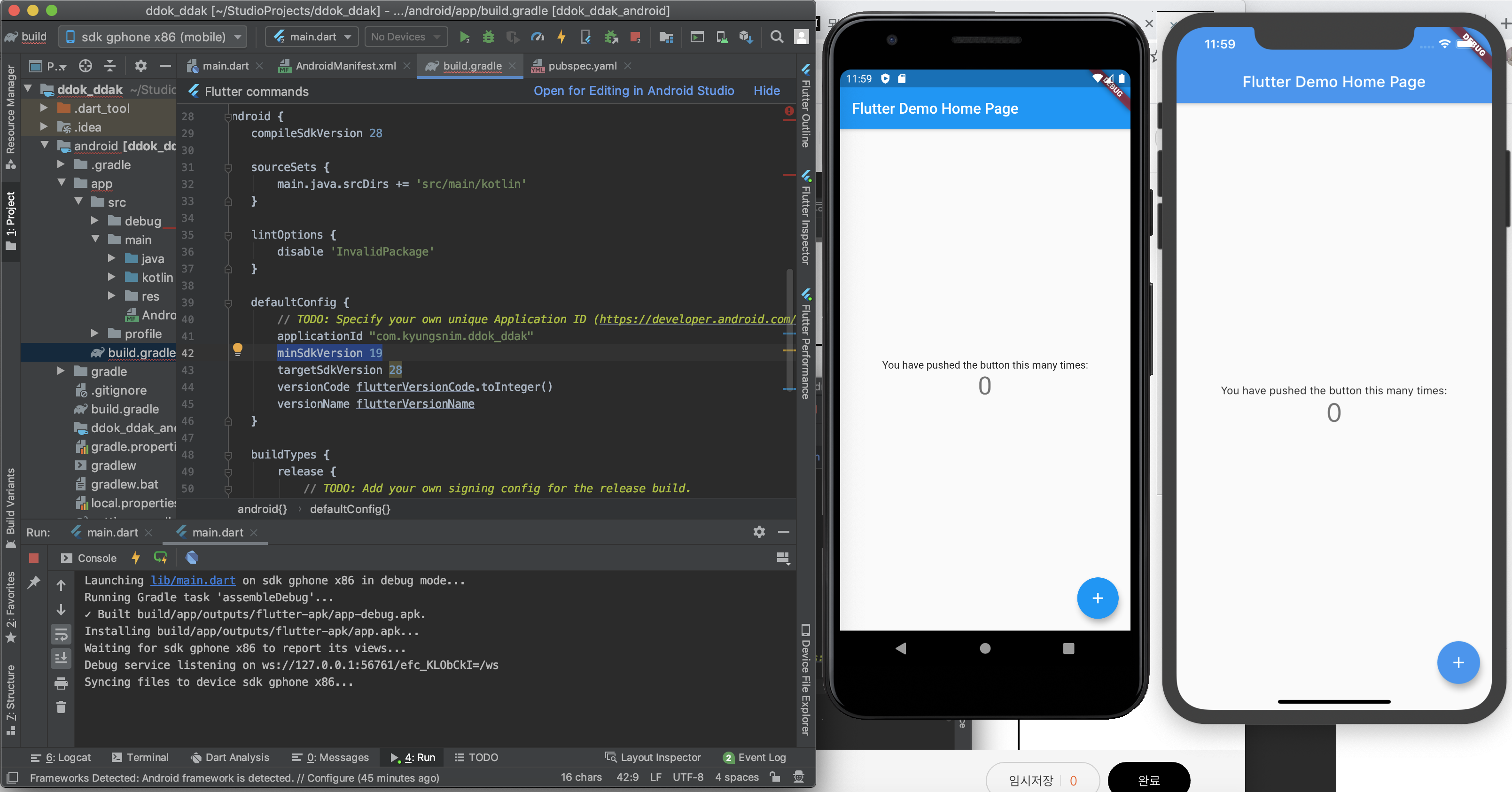Start debugging with the green bug icon

tap(488, 37)
